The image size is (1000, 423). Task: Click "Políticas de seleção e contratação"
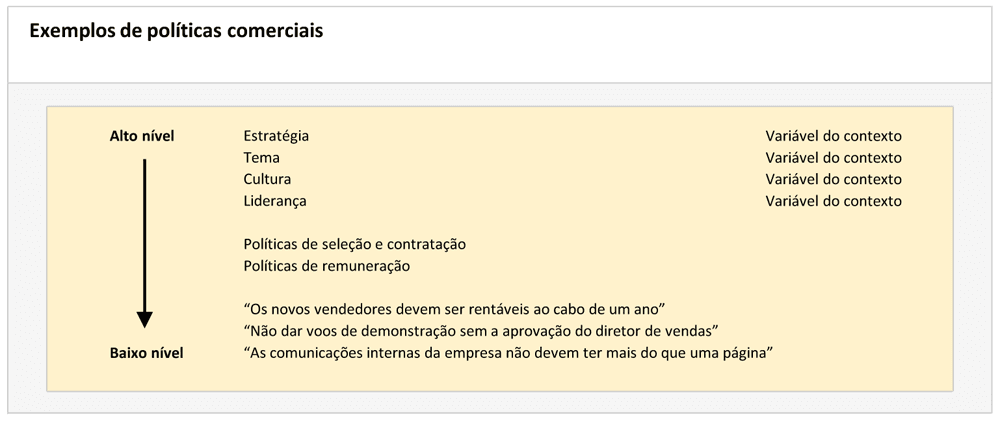click(354, 244)
